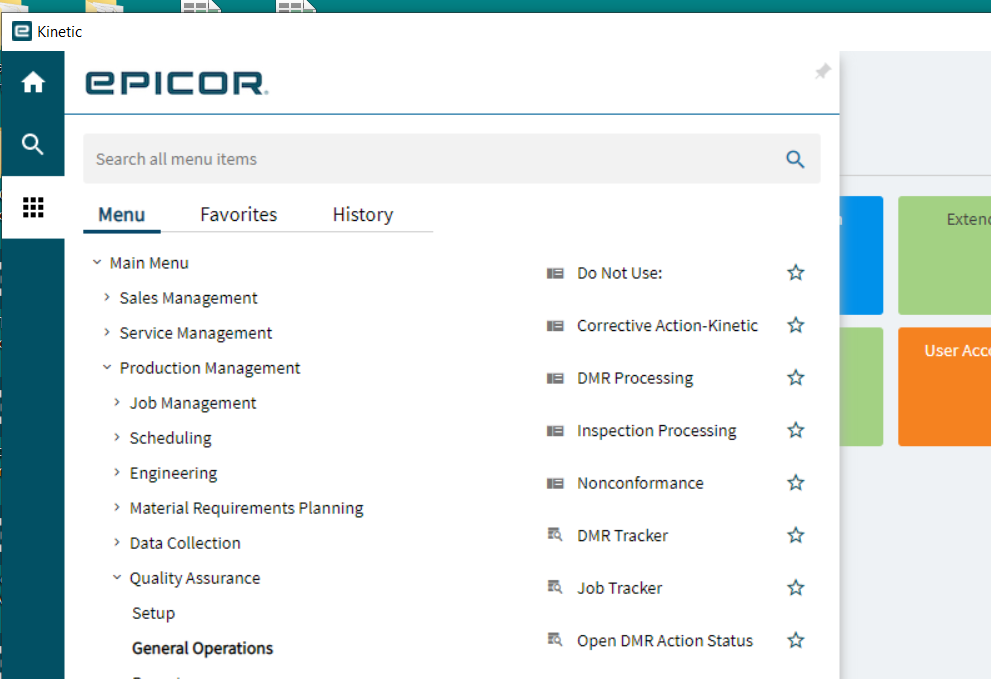Open Open DMR Action Status link

click(x=665, y=640)
